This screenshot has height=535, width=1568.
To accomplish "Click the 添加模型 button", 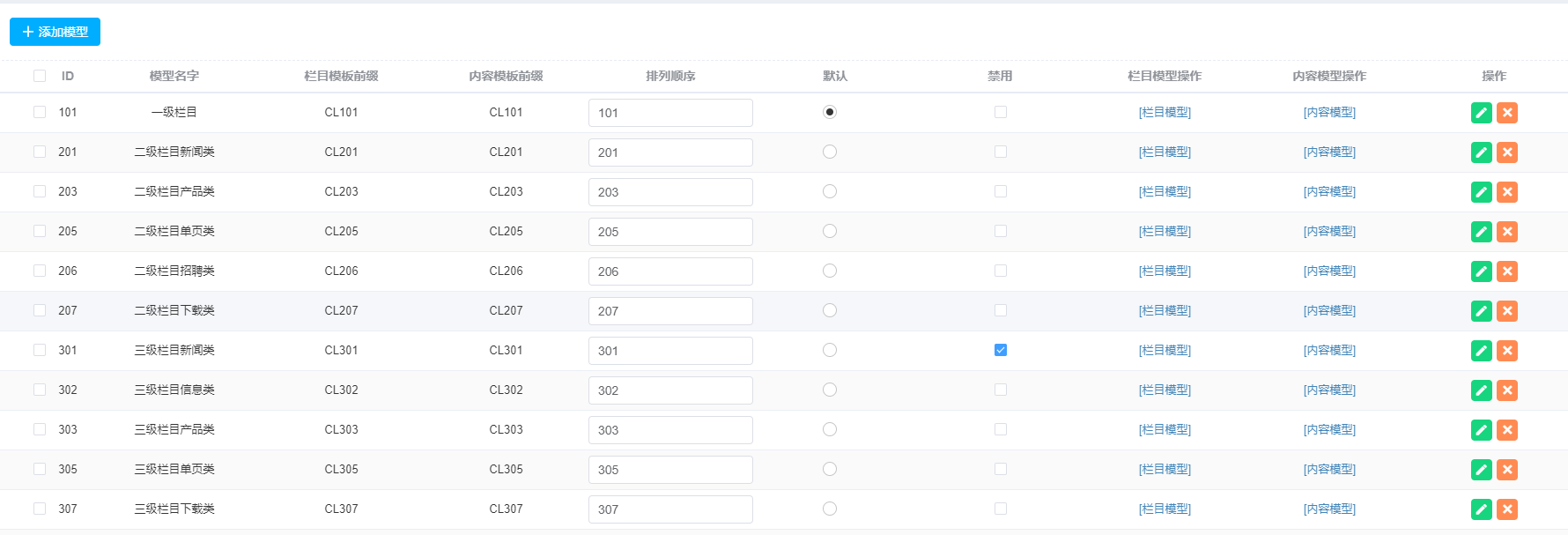I will (55, 32).
